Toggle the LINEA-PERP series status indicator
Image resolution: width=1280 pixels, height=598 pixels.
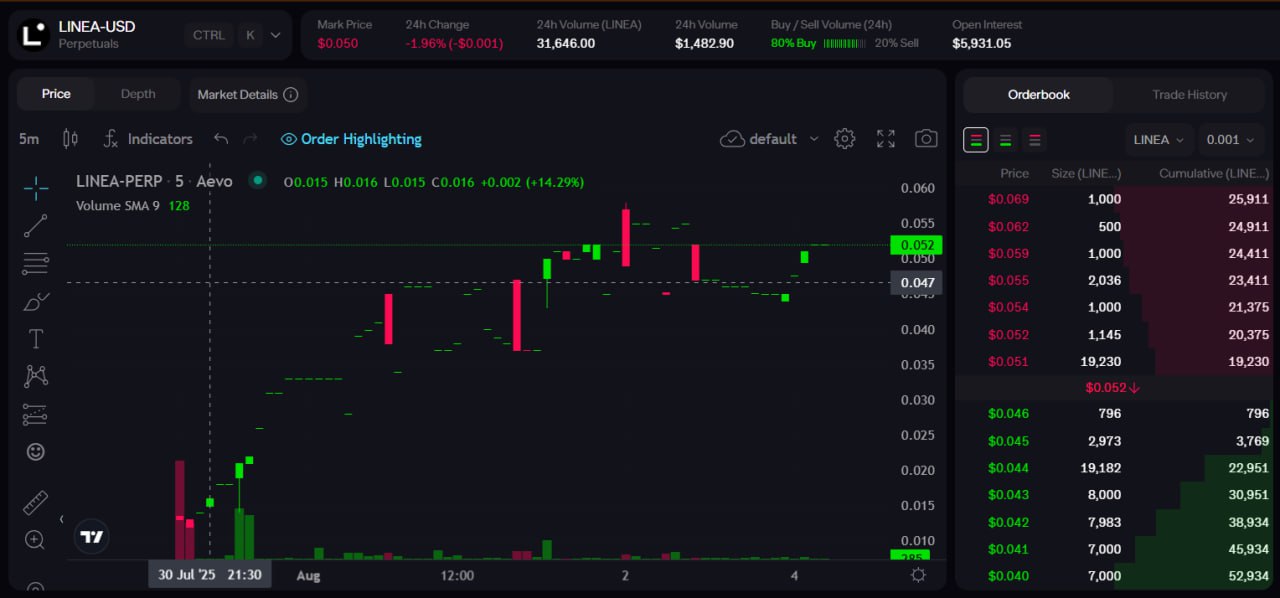tap(258, 181)
